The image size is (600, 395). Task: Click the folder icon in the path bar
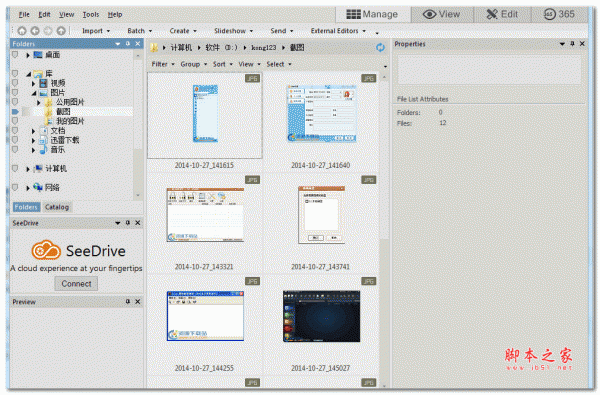(154, 47)
